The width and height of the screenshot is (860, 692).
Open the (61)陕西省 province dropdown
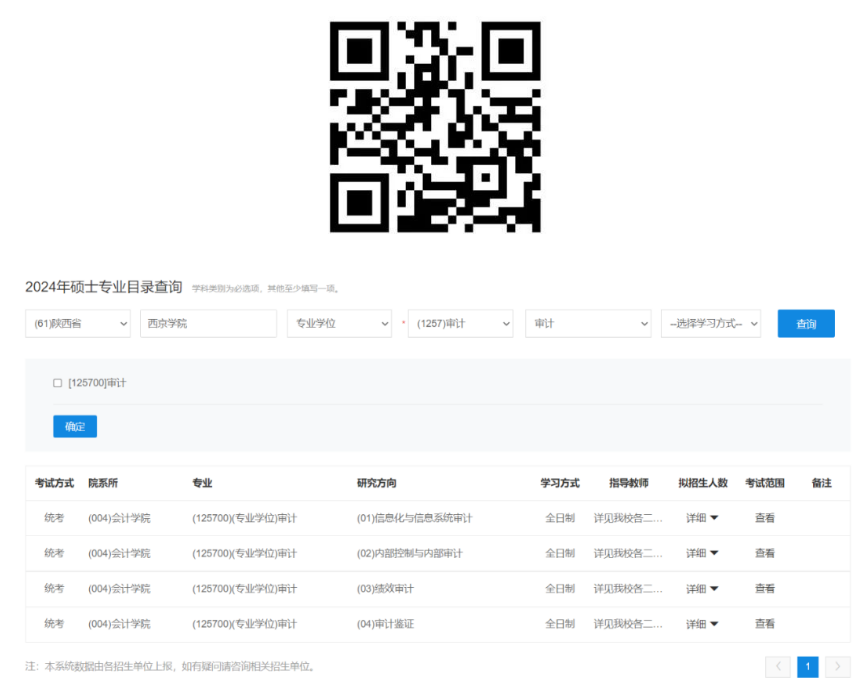click(78, 324)
